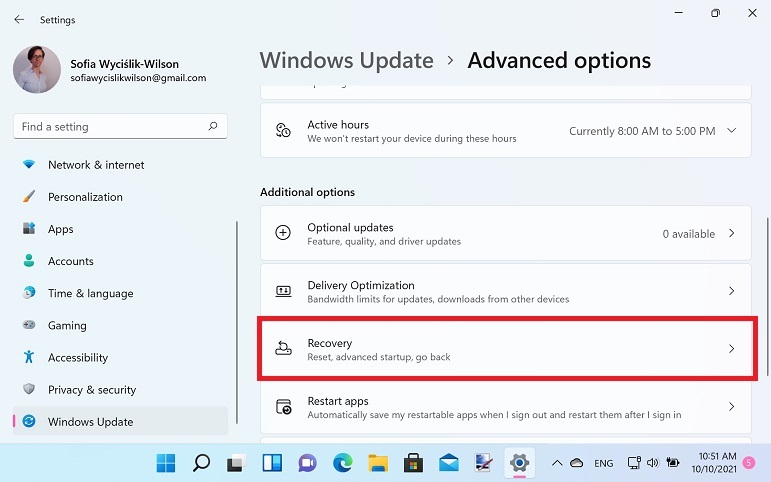Viewport: 771px width, 482px height.
Task: Click the Delivery Optimization icon
Action: [283, 291]
